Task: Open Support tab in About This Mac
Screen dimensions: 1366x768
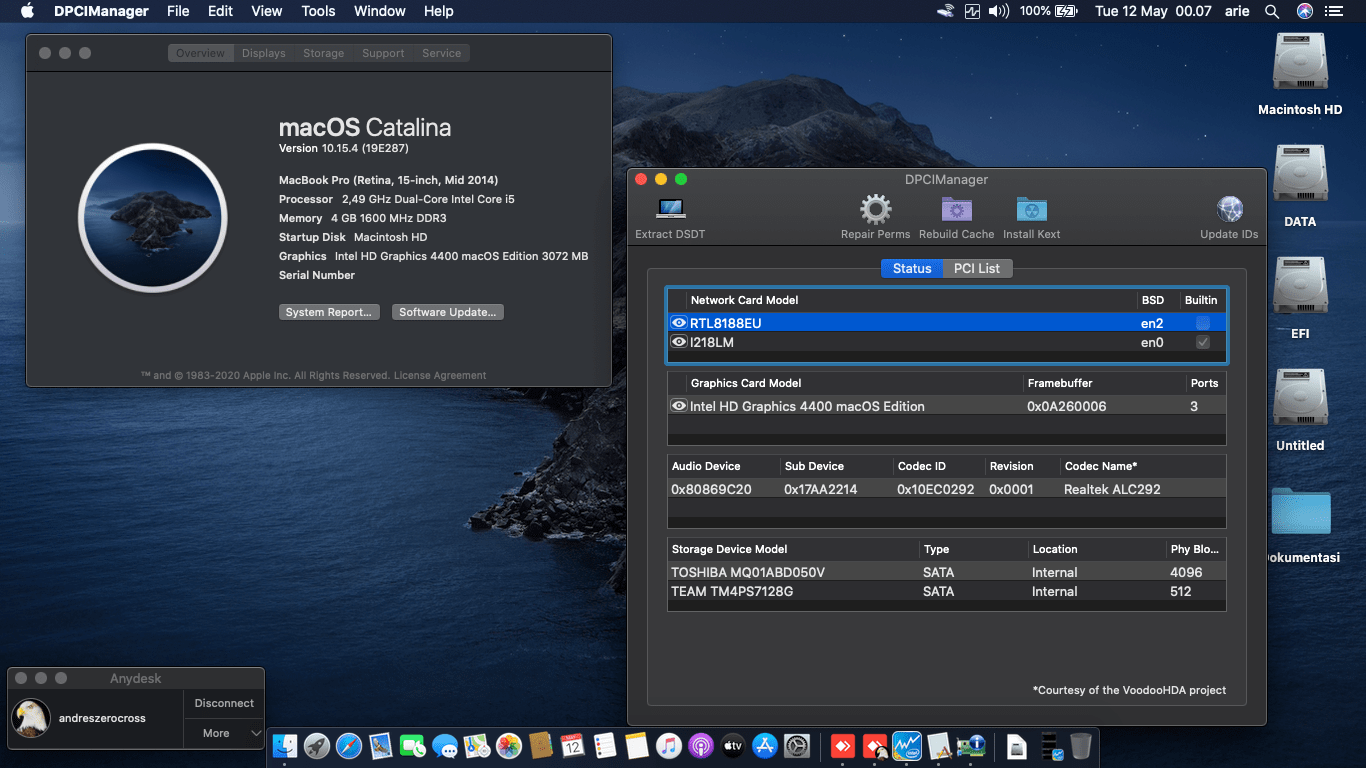Action: (x=383, y=53)
